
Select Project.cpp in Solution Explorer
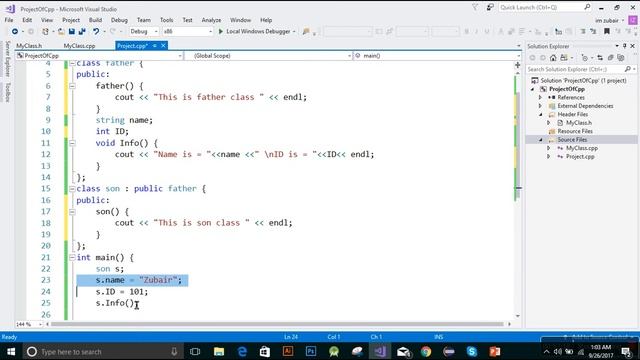coord(580,157)
